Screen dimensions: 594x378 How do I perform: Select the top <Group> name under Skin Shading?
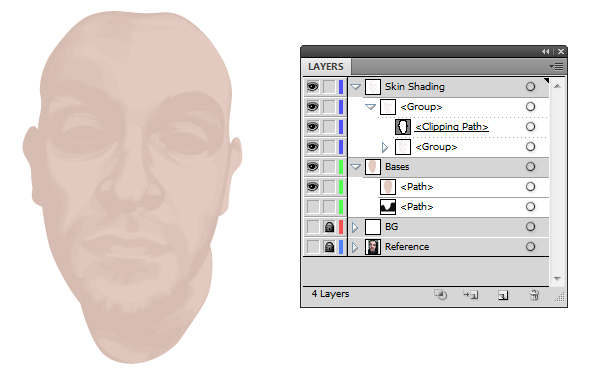pyautogui.click(x=421, y=107)
